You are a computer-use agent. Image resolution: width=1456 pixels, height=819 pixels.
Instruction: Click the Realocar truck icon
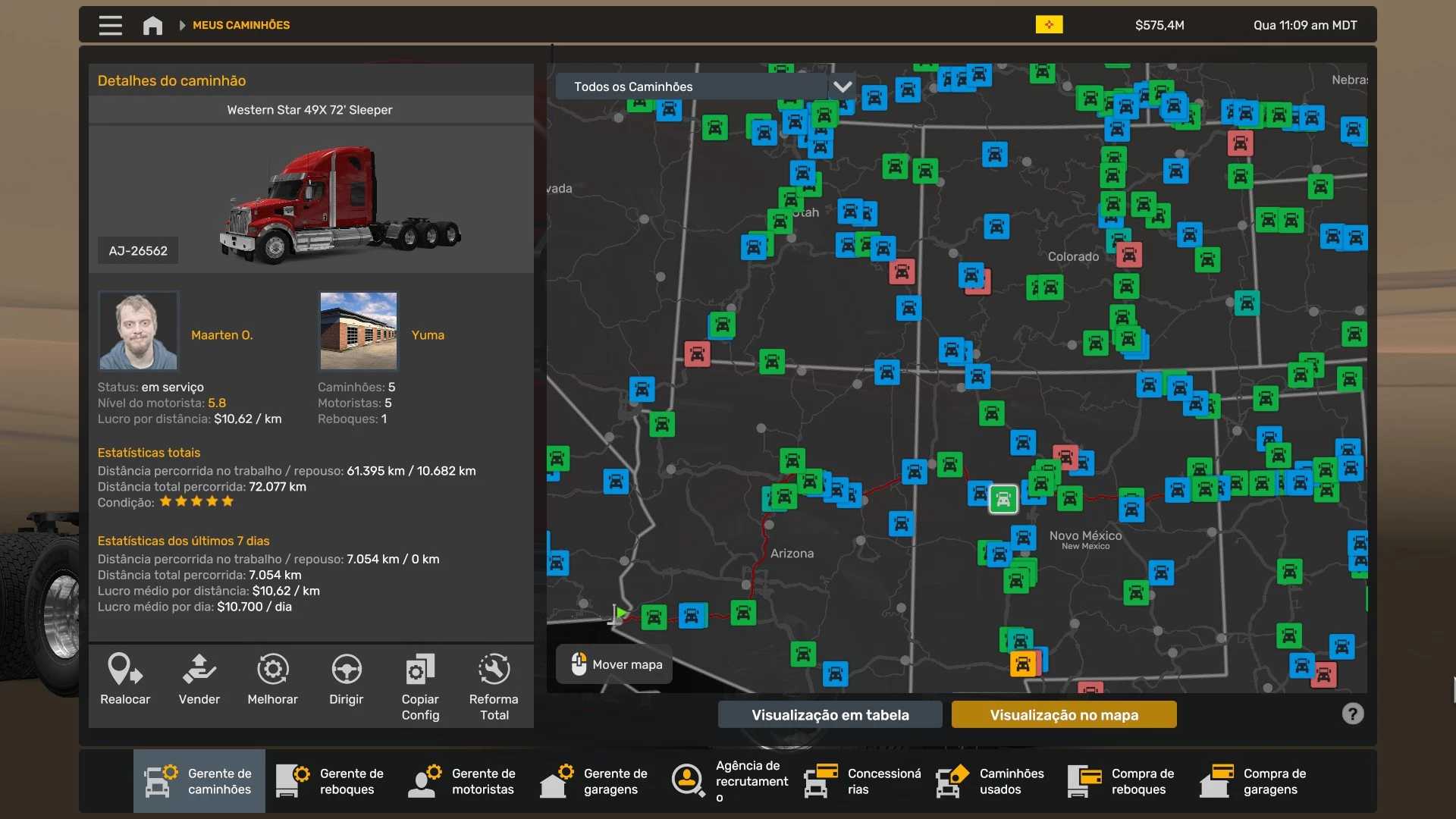coord(125,670)
